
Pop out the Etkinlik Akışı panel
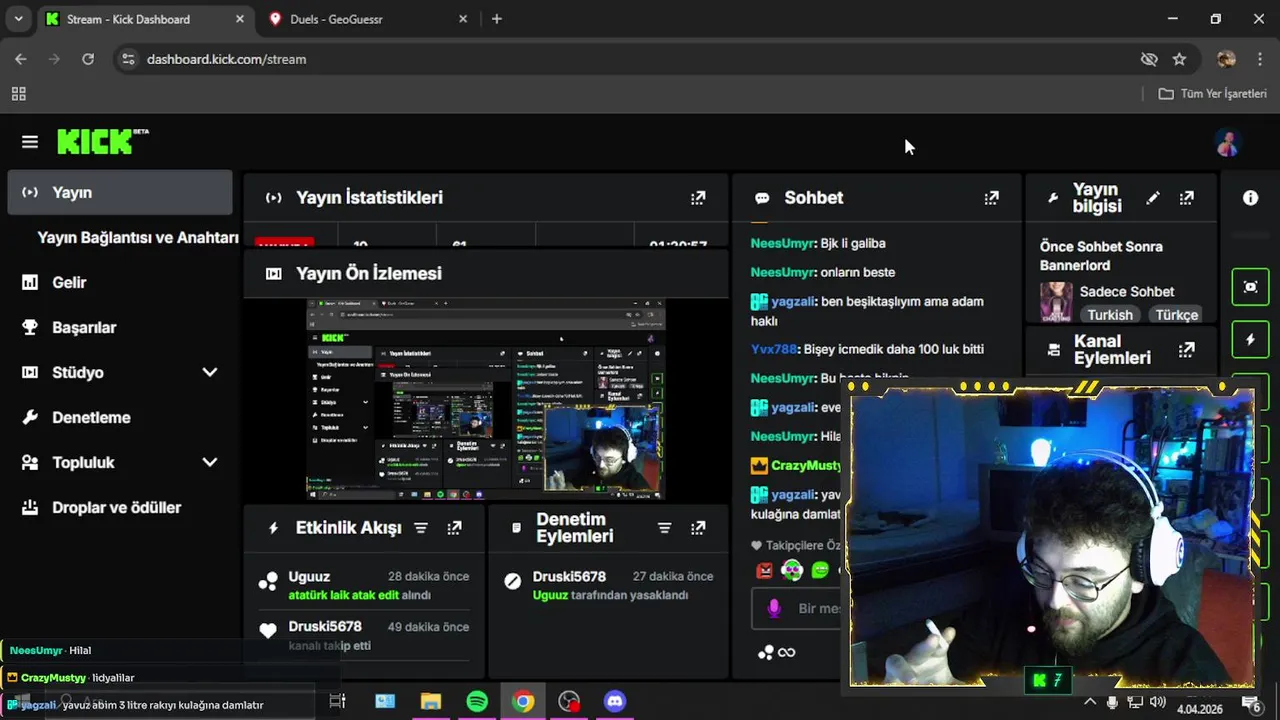[454, 528]
